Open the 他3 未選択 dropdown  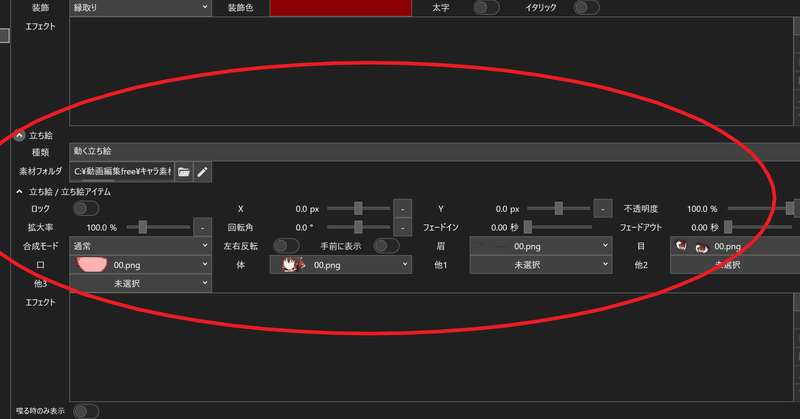[140, 283]
